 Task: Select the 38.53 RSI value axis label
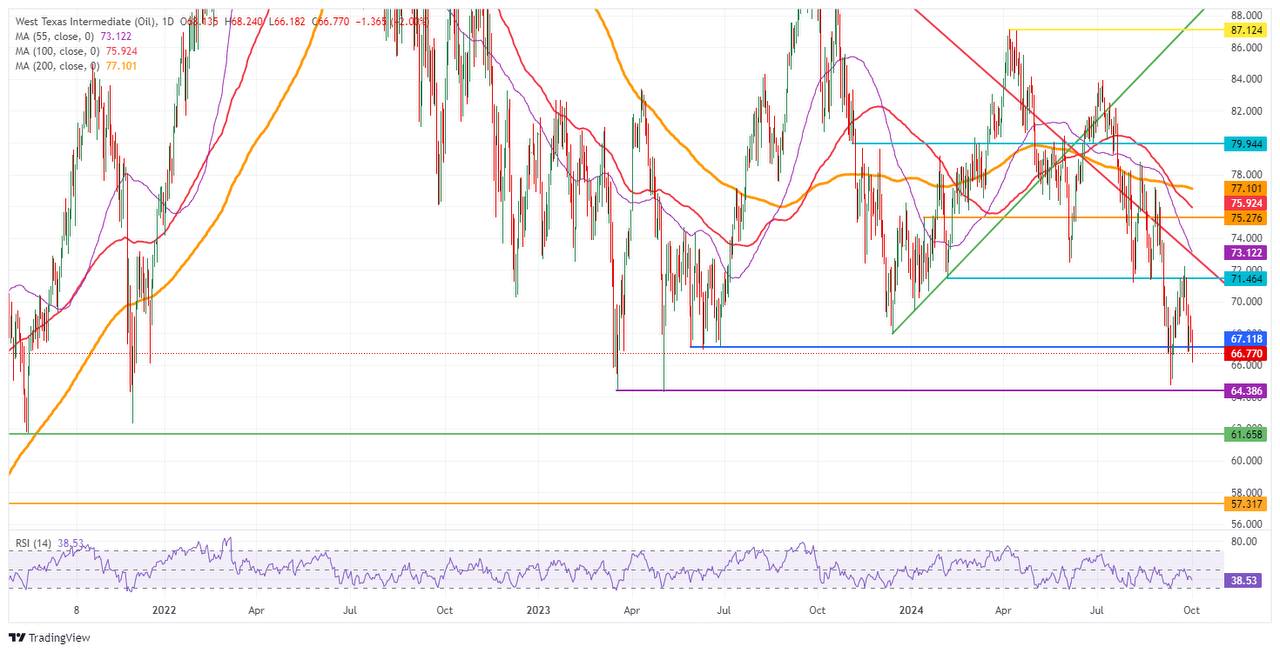pos(1245,579)
